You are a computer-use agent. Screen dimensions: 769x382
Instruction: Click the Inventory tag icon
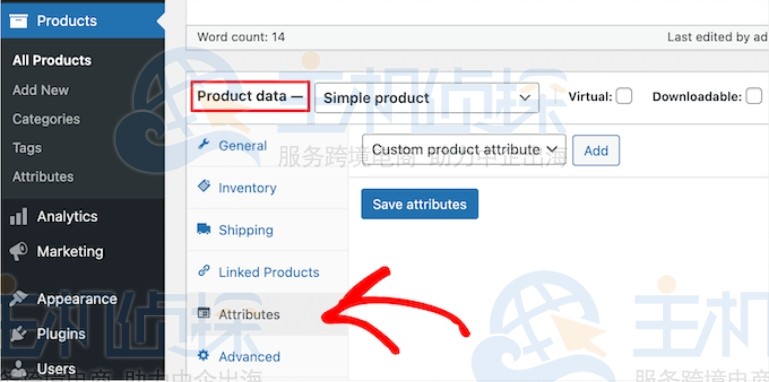204,186
